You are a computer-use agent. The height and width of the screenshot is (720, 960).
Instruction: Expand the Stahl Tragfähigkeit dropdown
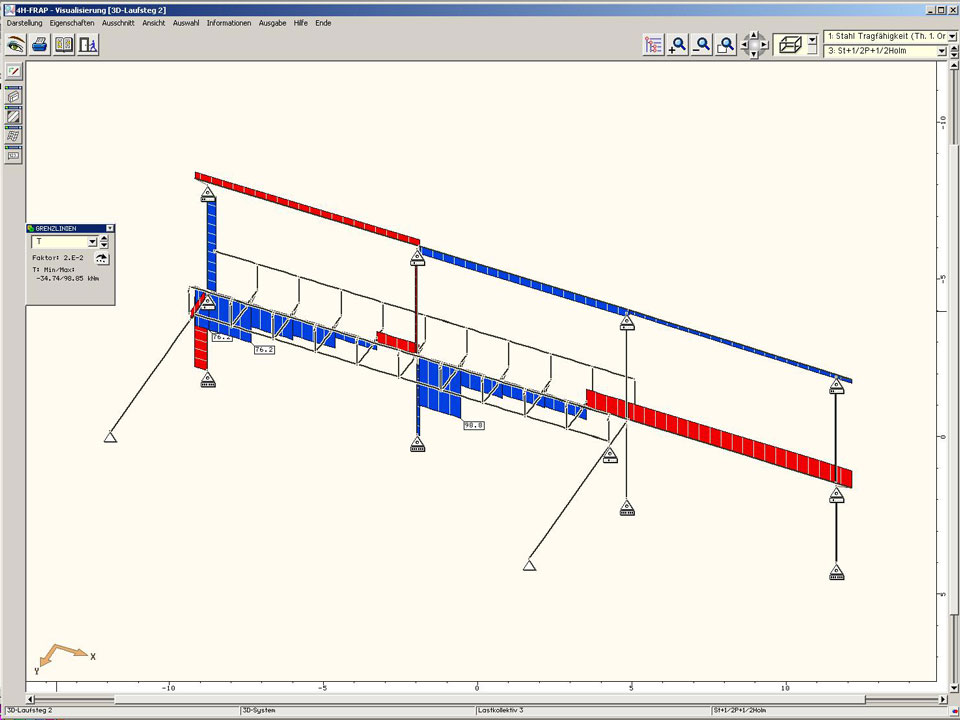[952, 36]
